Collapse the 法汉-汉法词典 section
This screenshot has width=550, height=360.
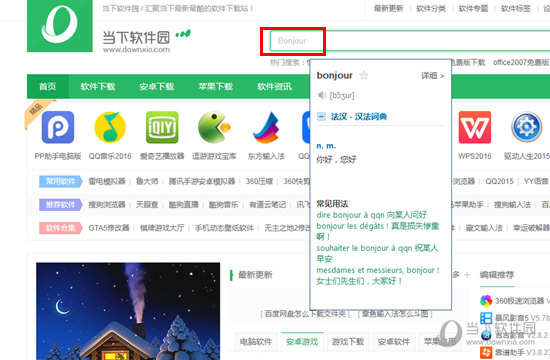coord(321,116)
